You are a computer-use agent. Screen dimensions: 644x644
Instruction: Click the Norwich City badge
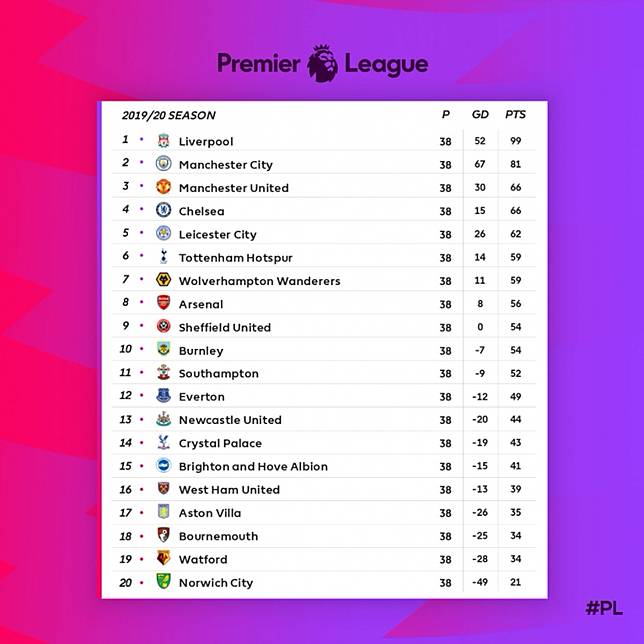[x=163, y=582]
